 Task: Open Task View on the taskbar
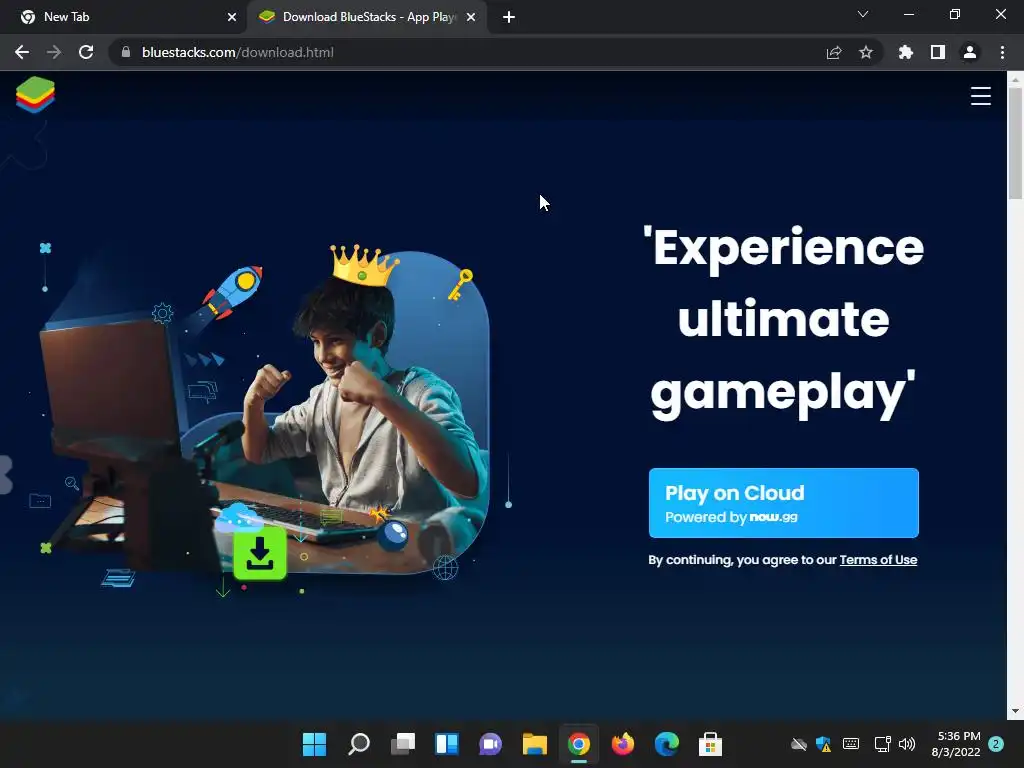(403, 744)
